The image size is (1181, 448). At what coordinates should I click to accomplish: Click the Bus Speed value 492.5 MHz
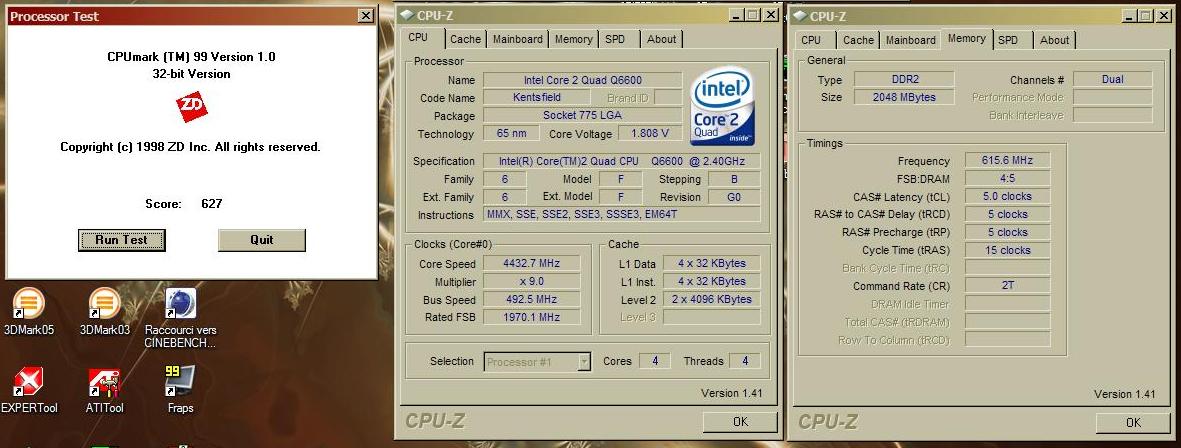tap(532, 299)
